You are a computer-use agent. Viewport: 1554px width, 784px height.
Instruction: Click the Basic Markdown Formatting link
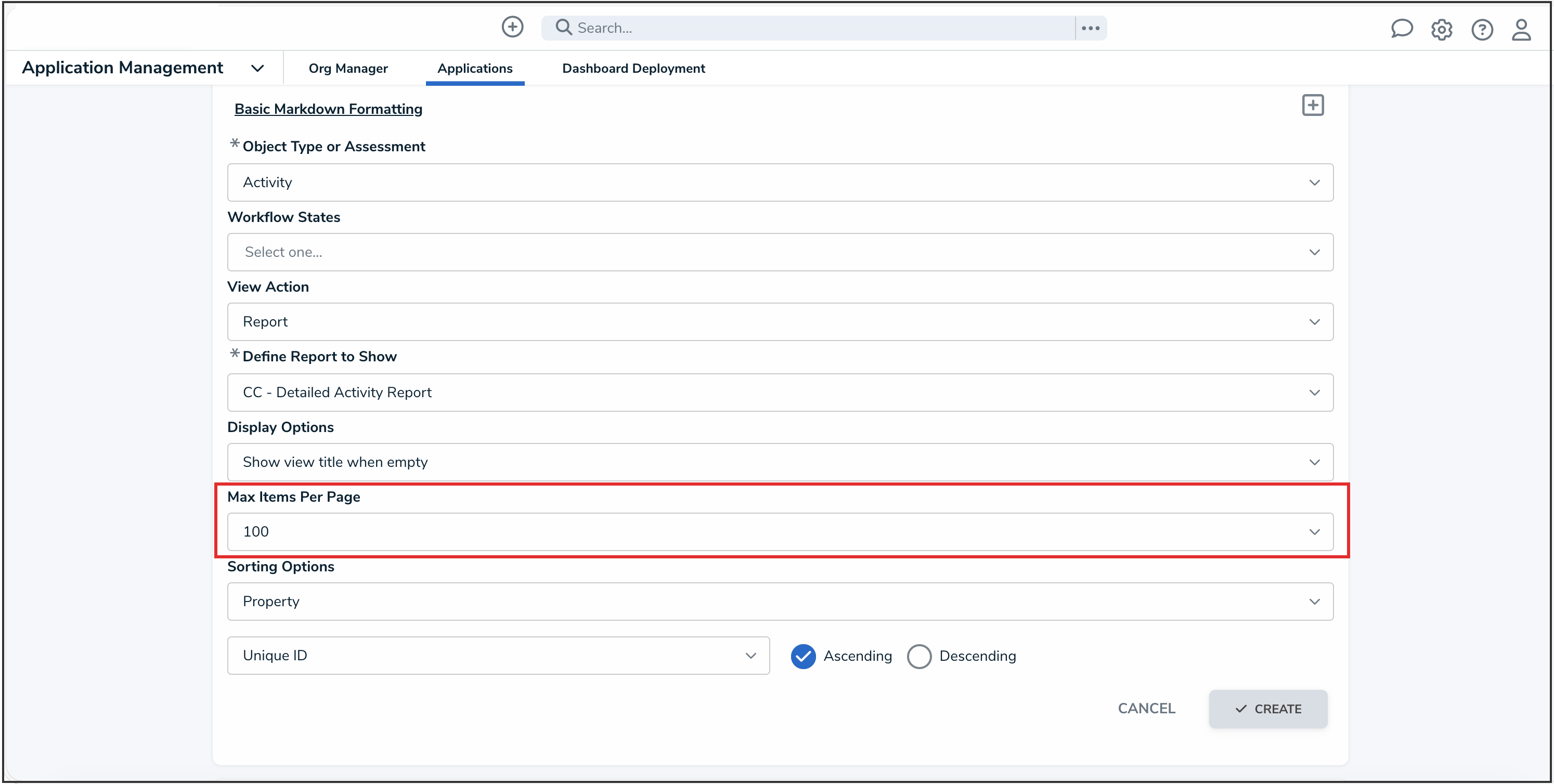click(328, 109)
